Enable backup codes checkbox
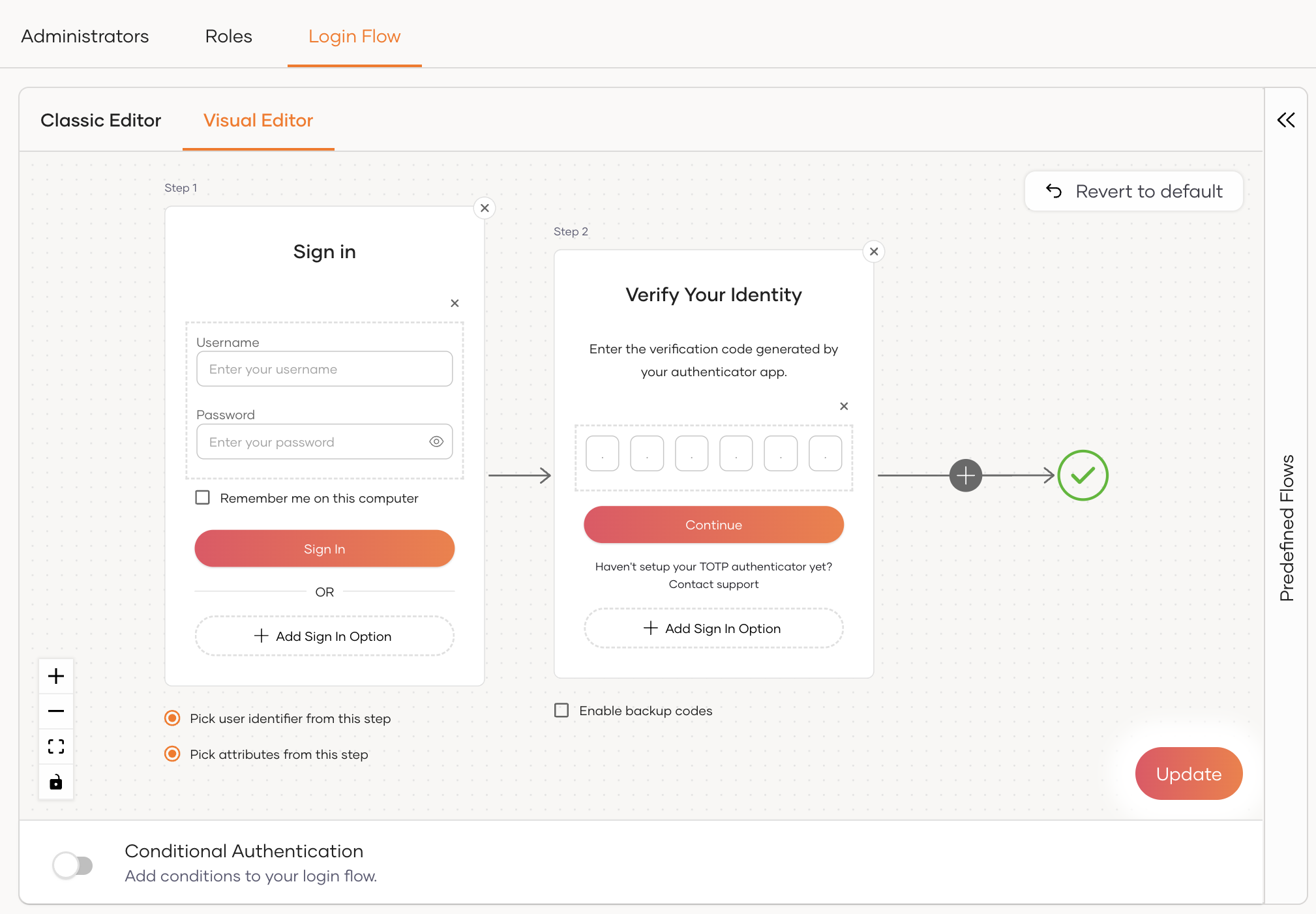 pyautogui.click(x=561, y=711)
